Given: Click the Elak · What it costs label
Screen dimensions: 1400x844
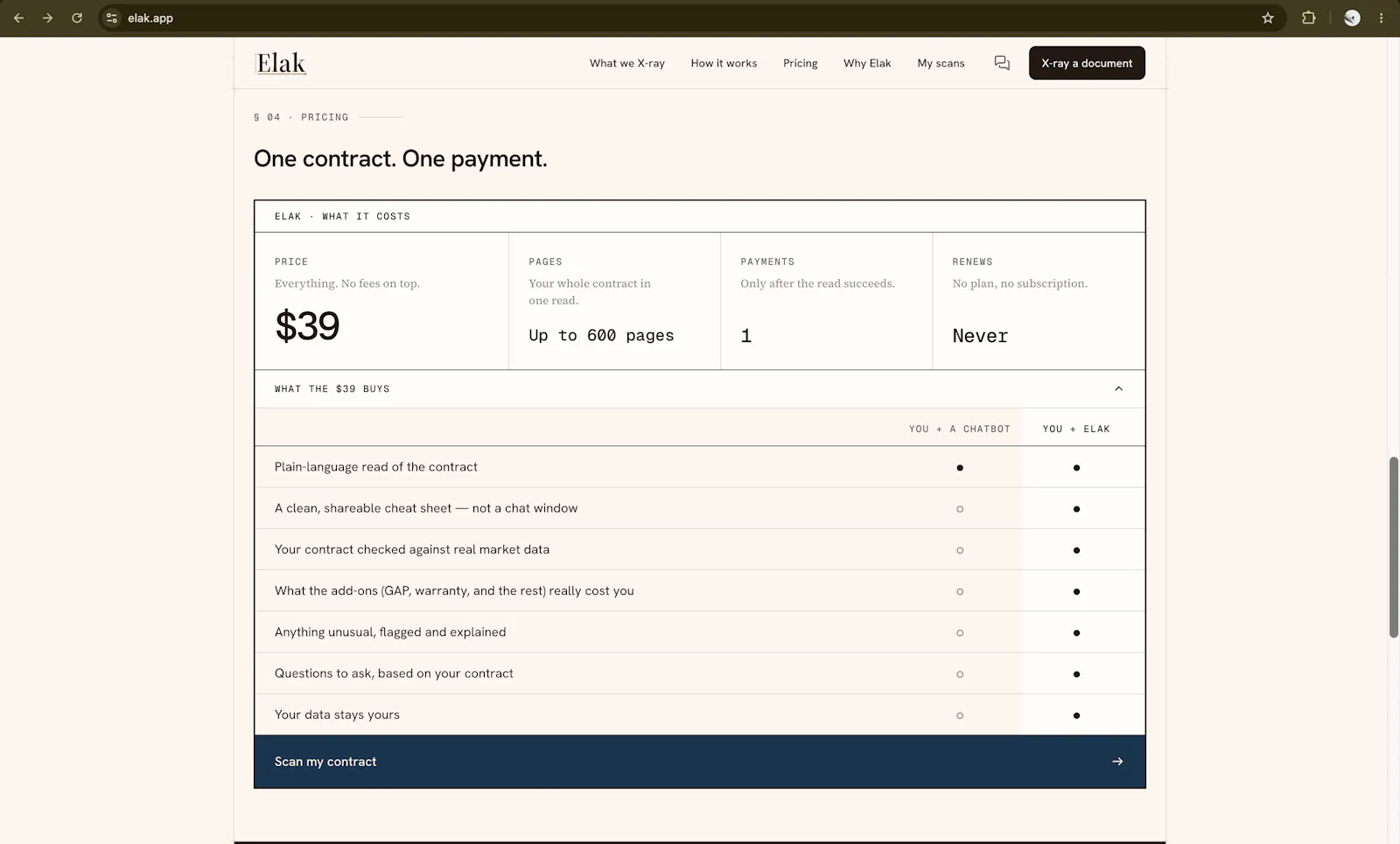Looking at the screenshot, I should coord(342,216).
